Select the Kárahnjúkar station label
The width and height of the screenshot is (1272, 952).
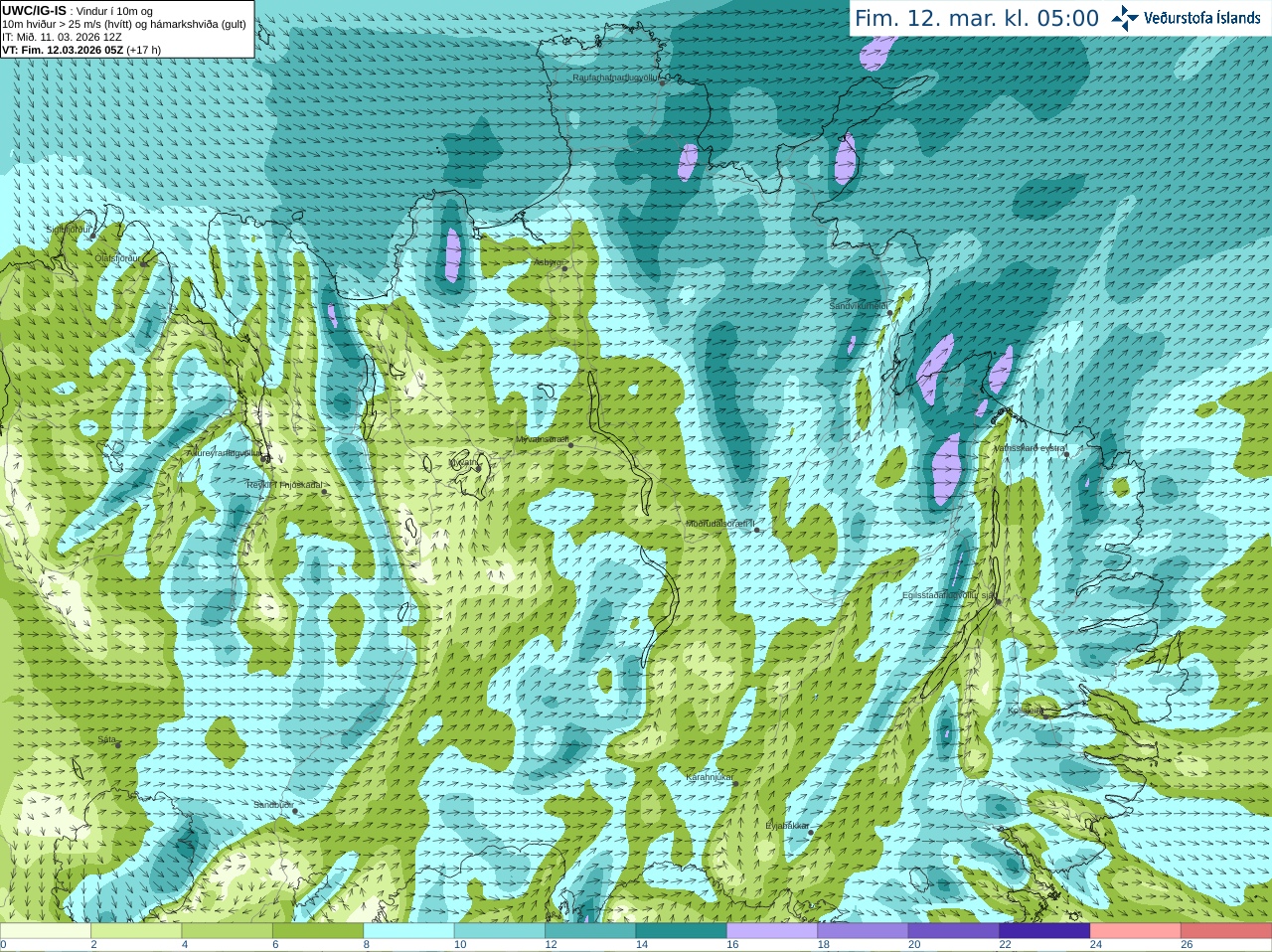point(710,777)
